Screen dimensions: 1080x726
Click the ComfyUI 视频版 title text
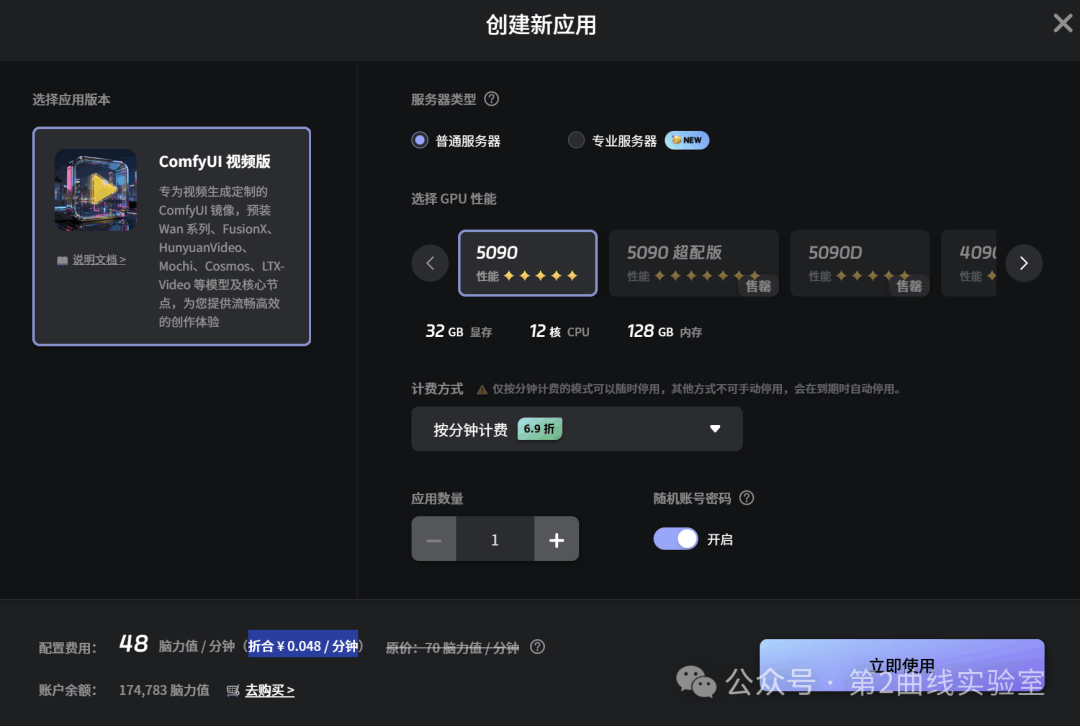pyautogui.click(x=214, y=162)
